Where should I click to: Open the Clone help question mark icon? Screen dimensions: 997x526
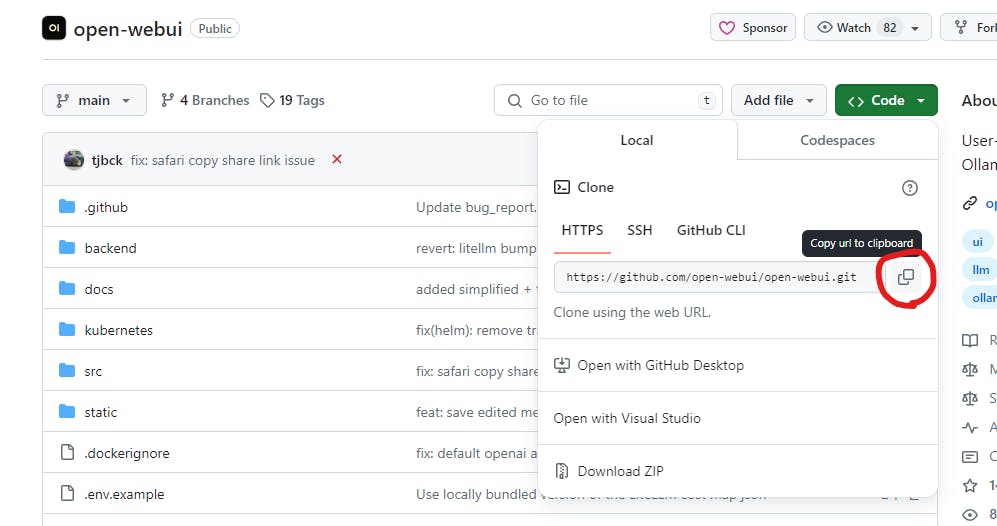tap(910, 188)
